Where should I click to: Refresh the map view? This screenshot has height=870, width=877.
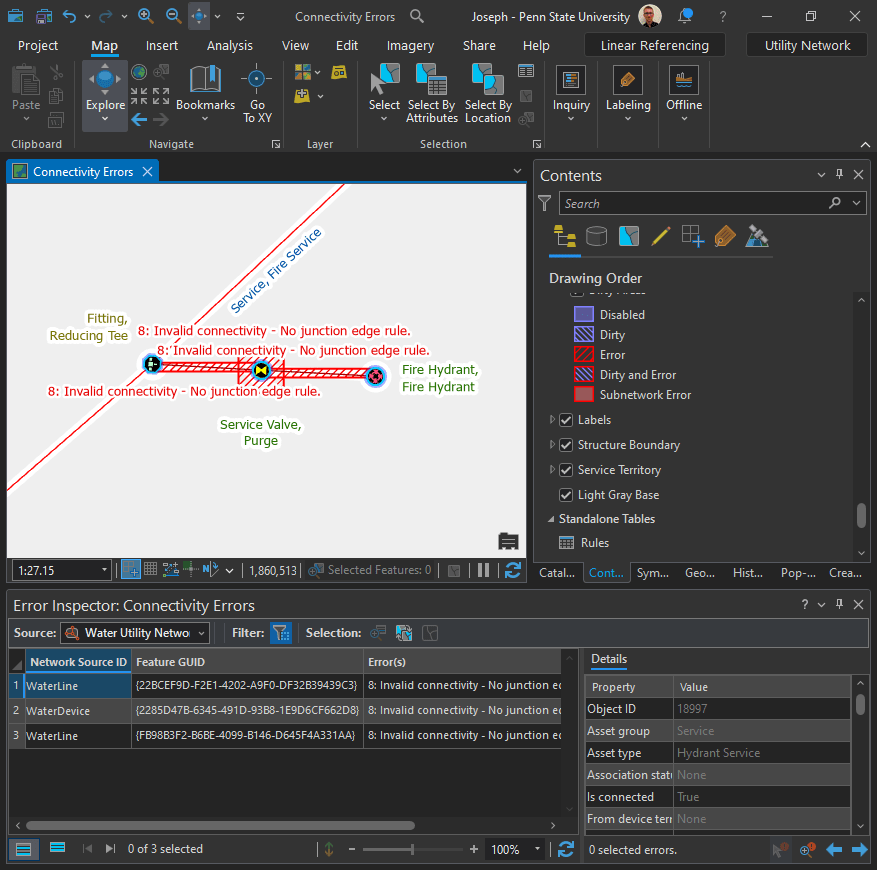click(x=513, y=570)
